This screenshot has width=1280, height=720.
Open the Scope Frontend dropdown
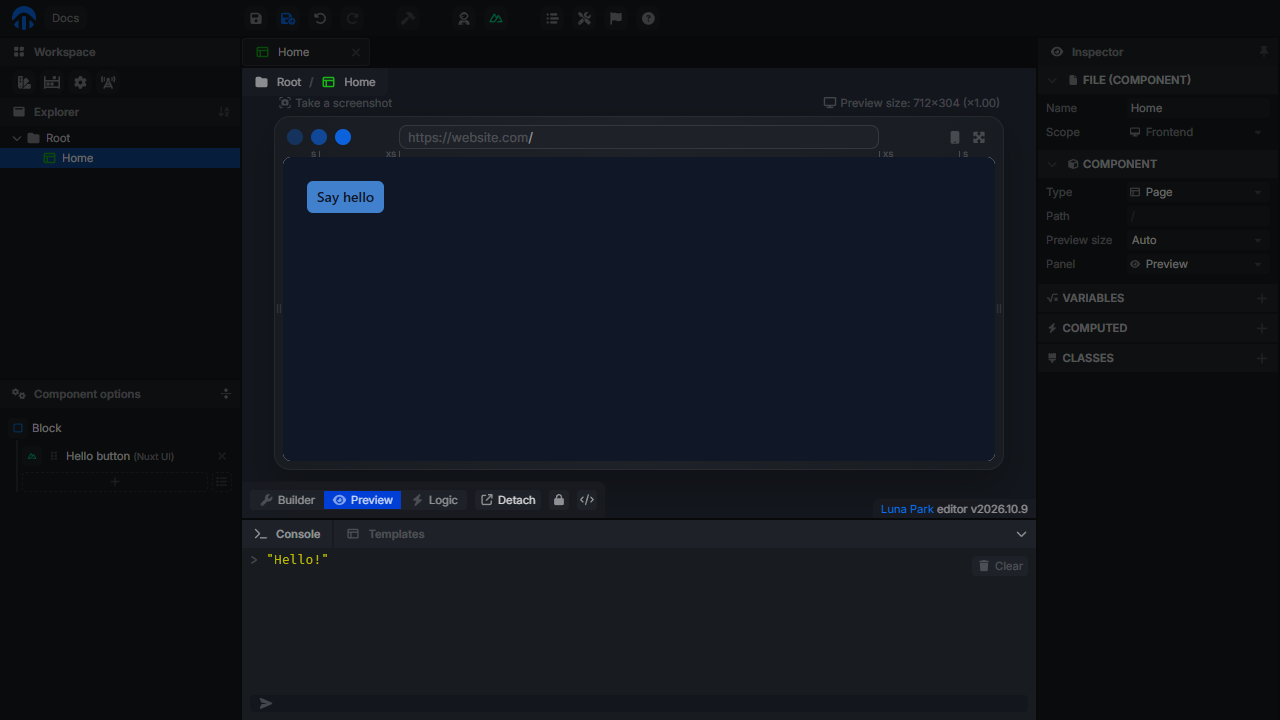point(1197,132)
